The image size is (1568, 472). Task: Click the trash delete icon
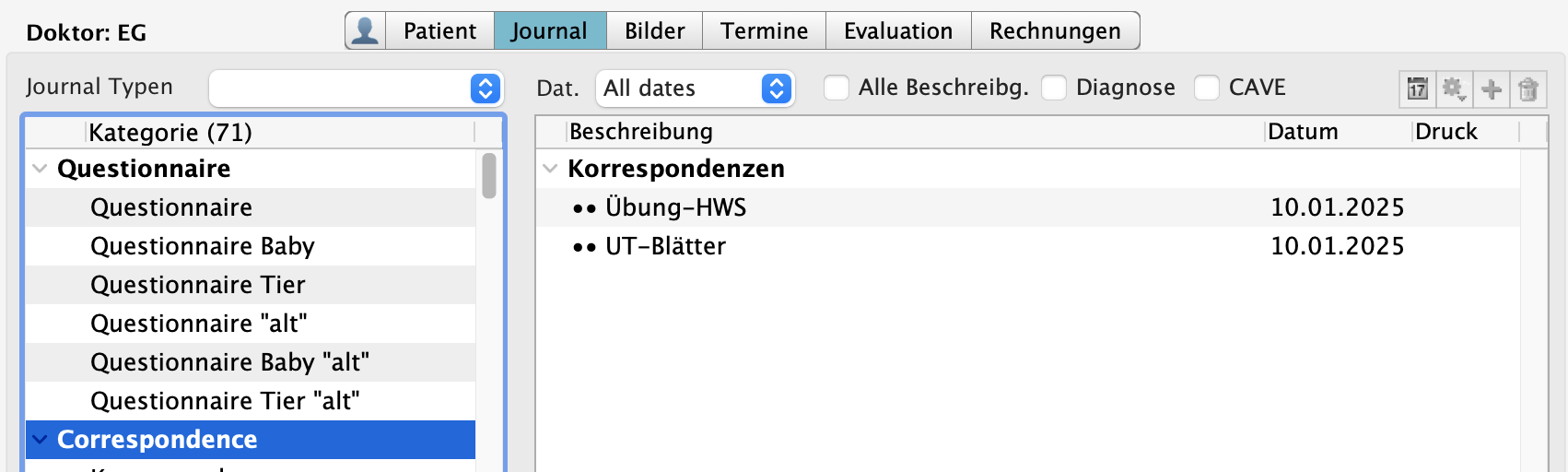[x=1527, y=89]
